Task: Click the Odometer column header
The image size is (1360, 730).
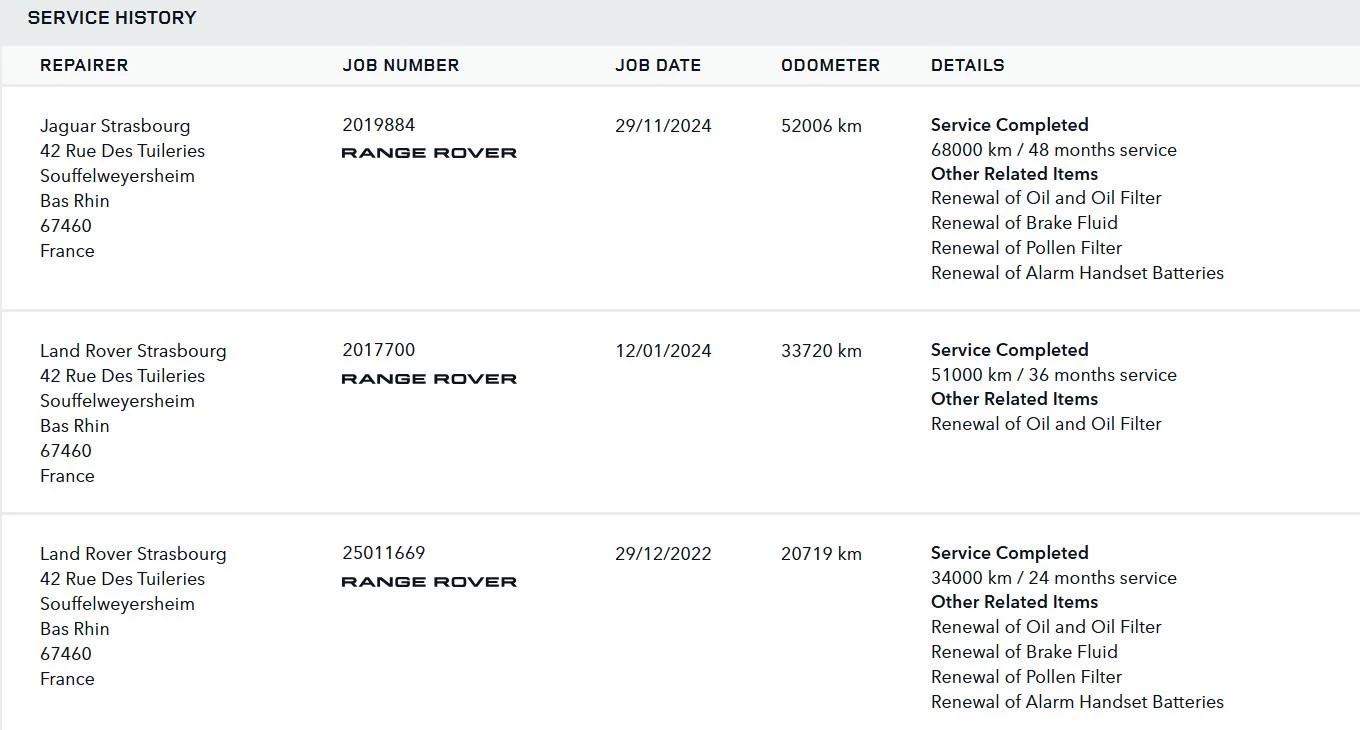Action: click(x=830, y=65)
